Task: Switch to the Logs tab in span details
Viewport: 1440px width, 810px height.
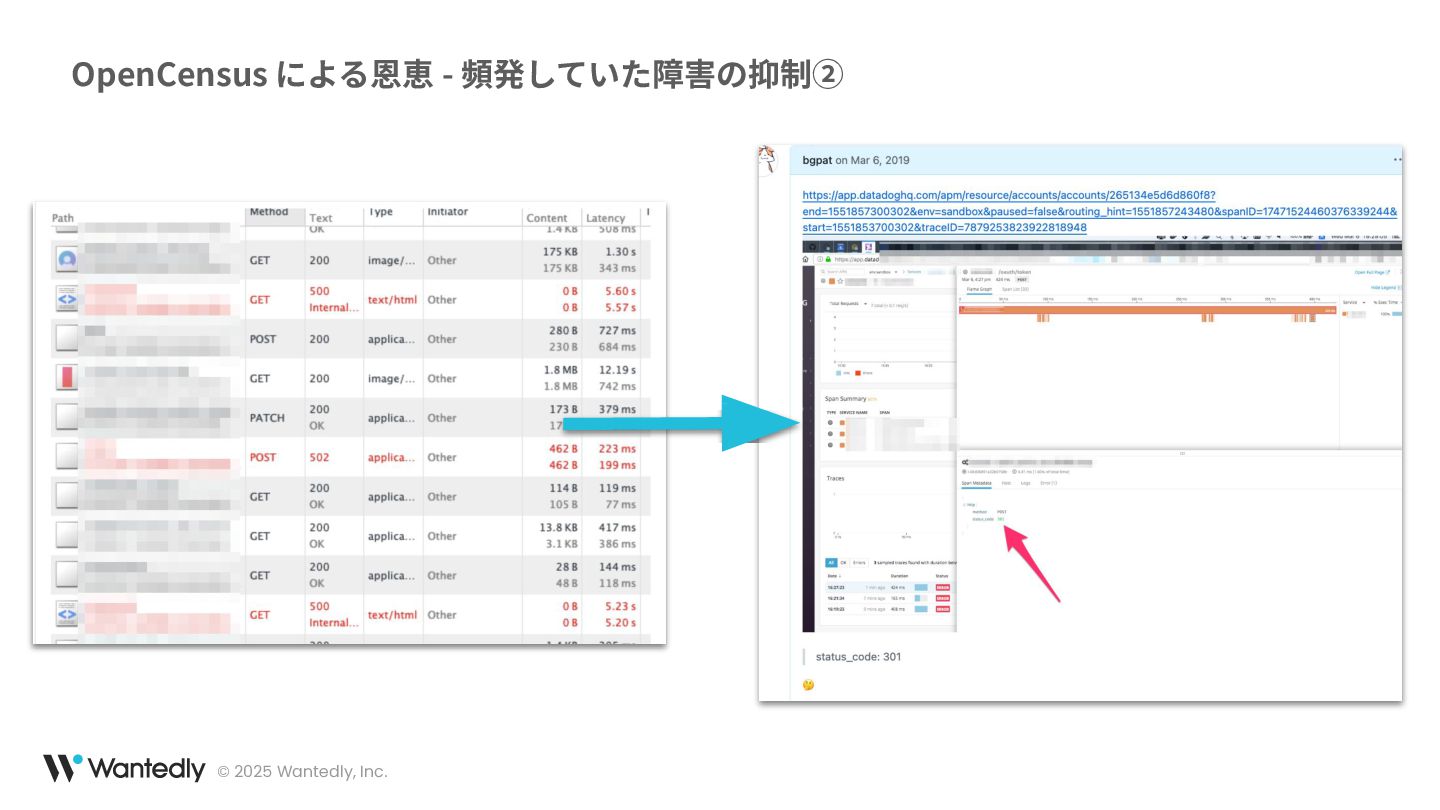Action: point(1025,483)
